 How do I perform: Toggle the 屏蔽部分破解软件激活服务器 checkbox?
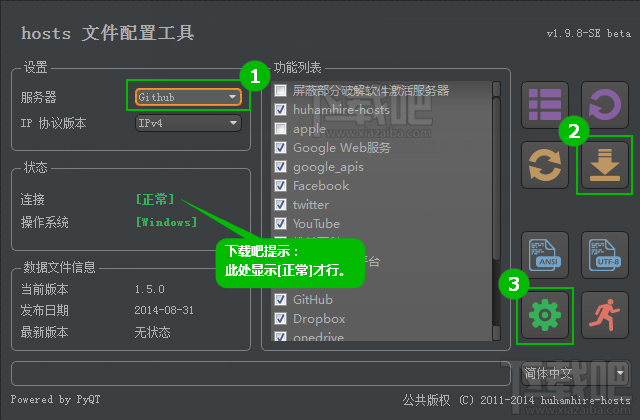[280, 90]
